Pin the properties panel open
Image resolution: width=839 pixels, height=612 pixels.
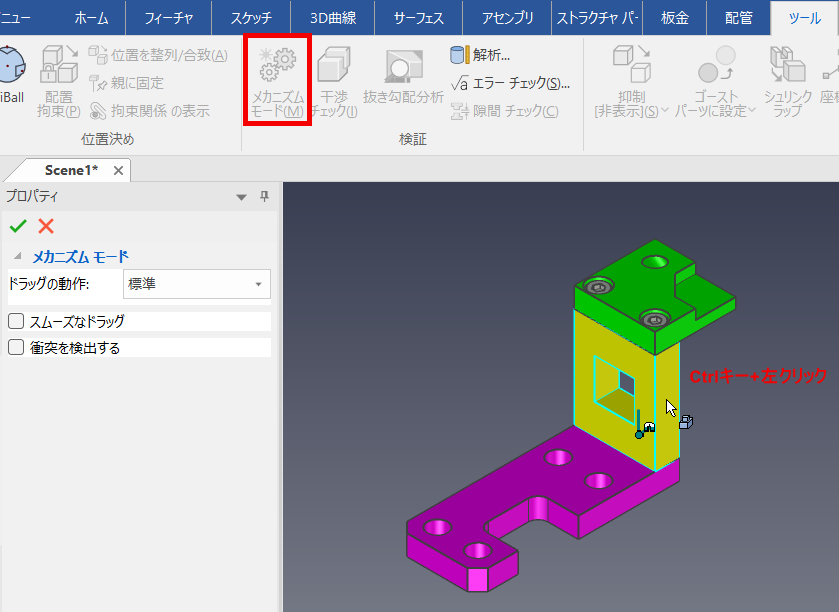pyautogui.click(x=264, y=197)
